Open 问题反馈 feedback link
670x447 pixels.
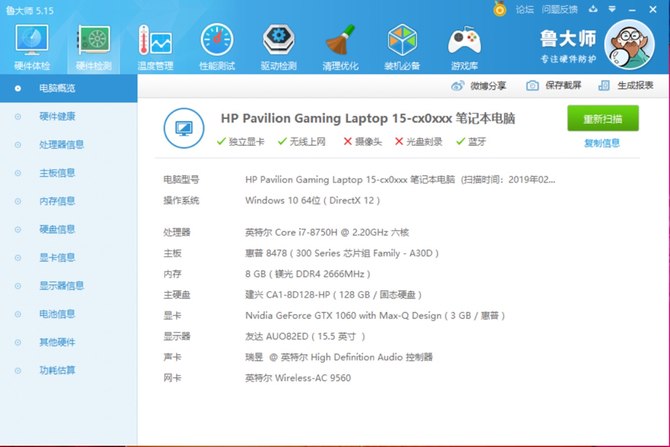click(x=559, y=9)
